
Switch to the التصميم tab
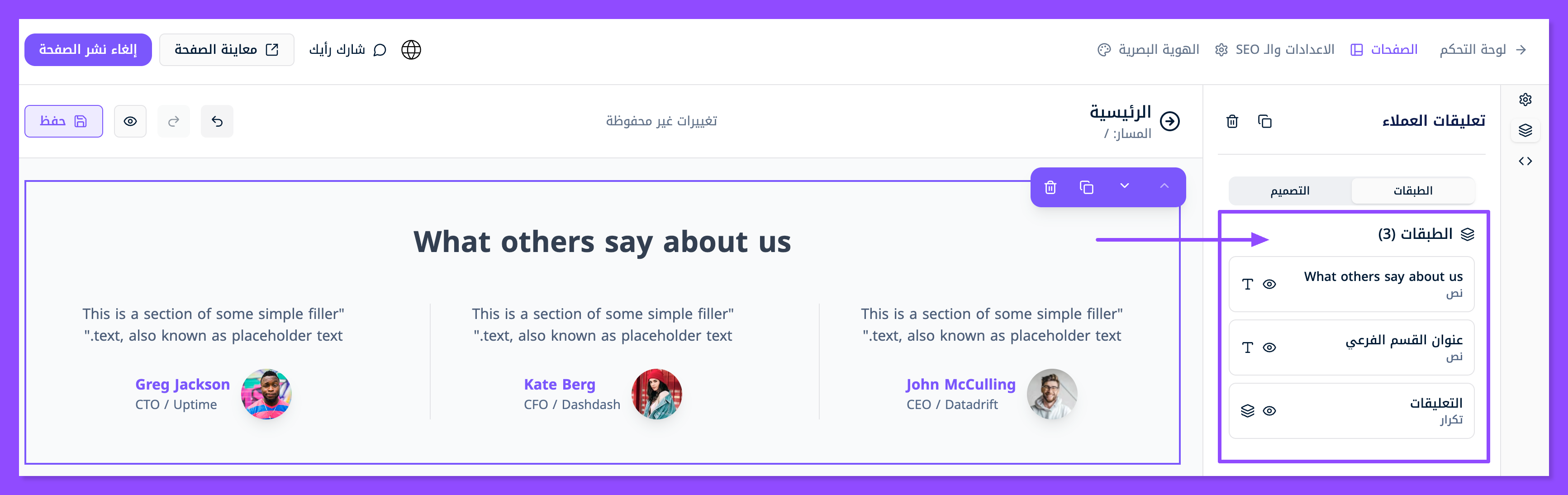point(1290,191)
